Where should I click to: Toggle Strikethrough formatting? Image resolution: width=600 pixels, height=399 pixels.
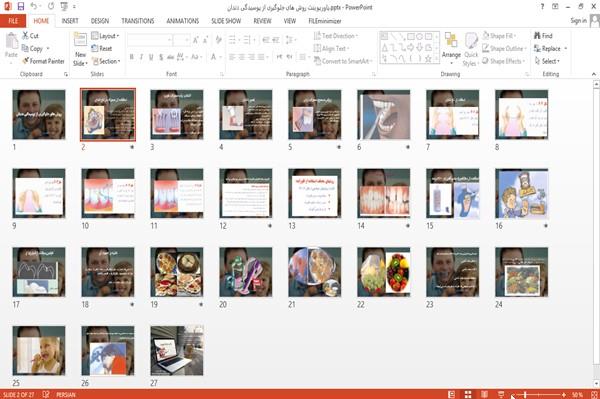pyautogui.click(x=171, y=57)
